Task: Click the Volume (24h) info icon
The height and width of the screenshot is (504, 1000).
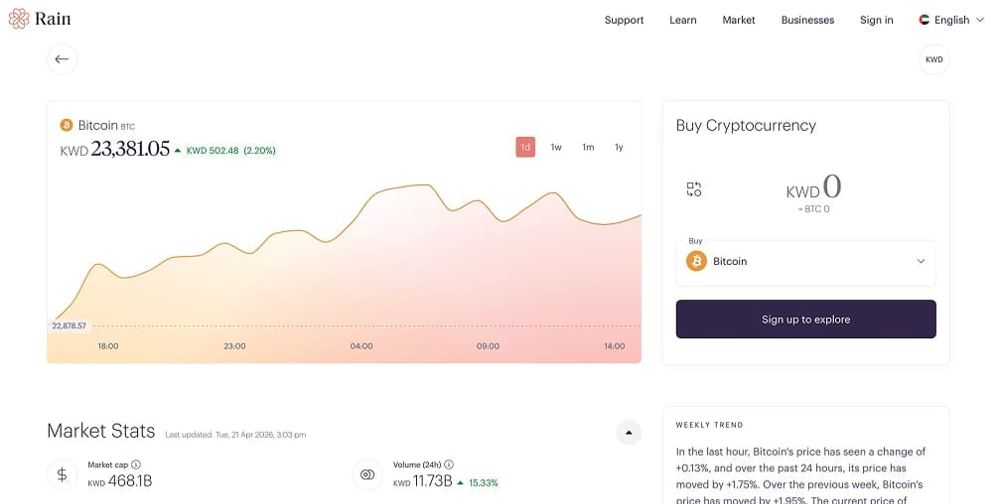Action: tap(449, 464)
